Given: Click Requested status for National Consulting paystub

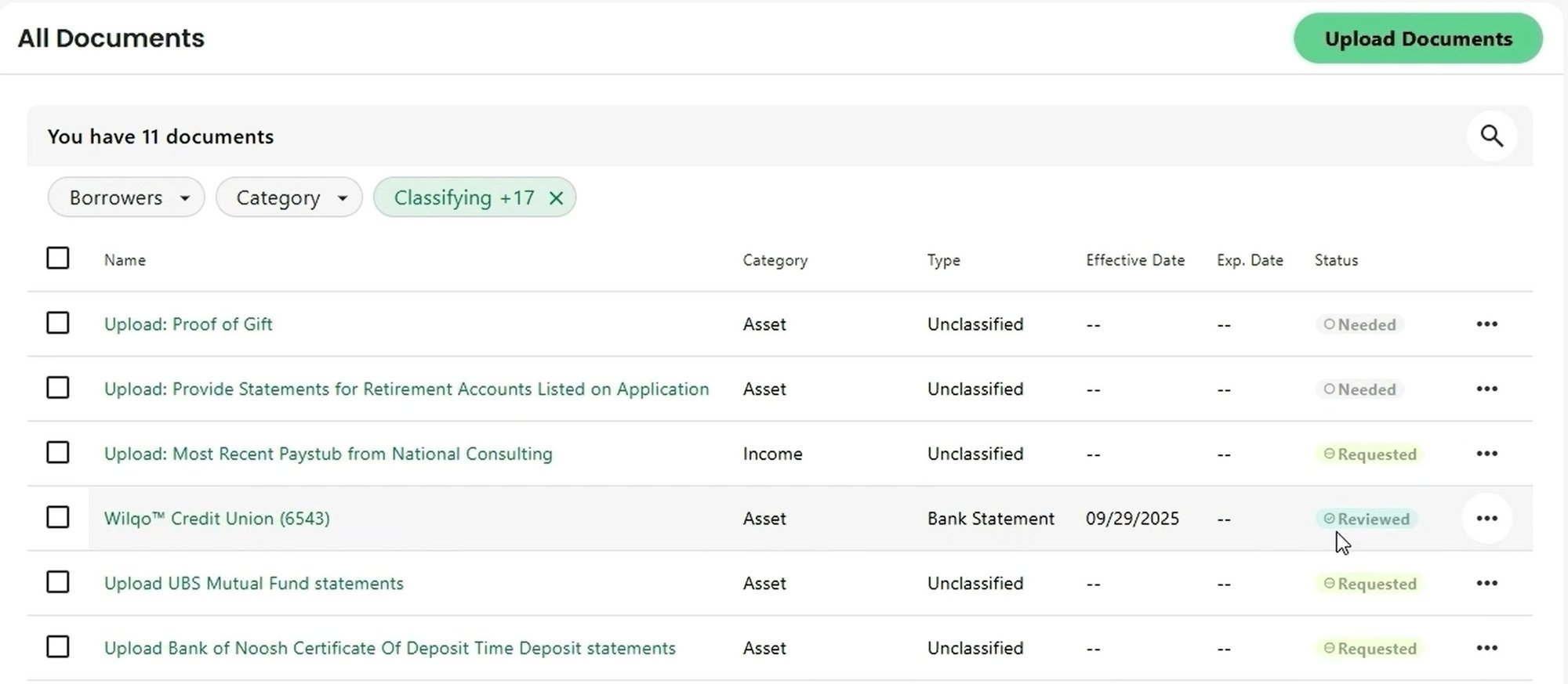Looking at the screenshot, I should click(1370, 454).
